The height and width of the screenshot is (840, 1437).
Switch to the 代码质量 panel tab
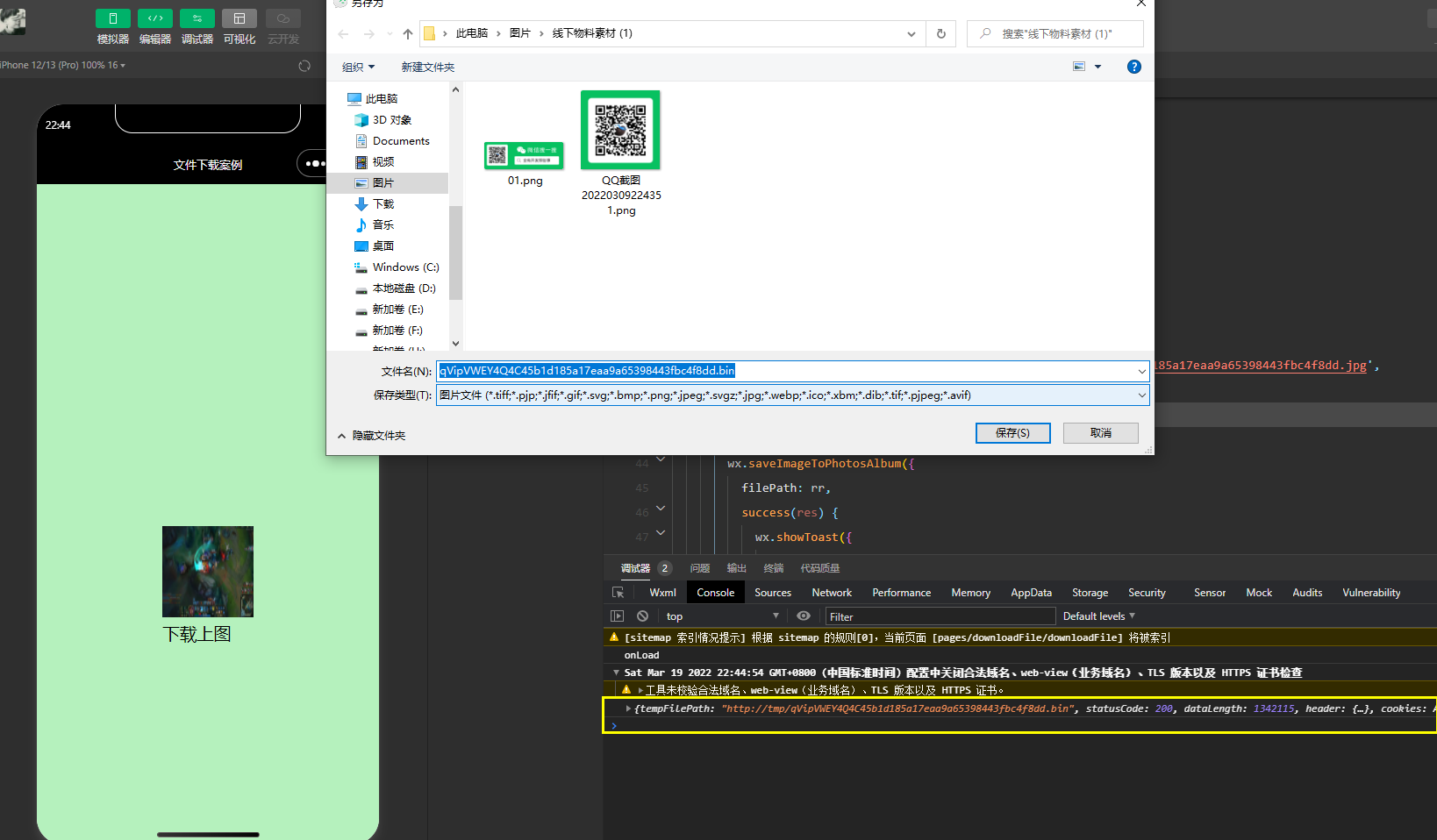click(x=820, y=568)
